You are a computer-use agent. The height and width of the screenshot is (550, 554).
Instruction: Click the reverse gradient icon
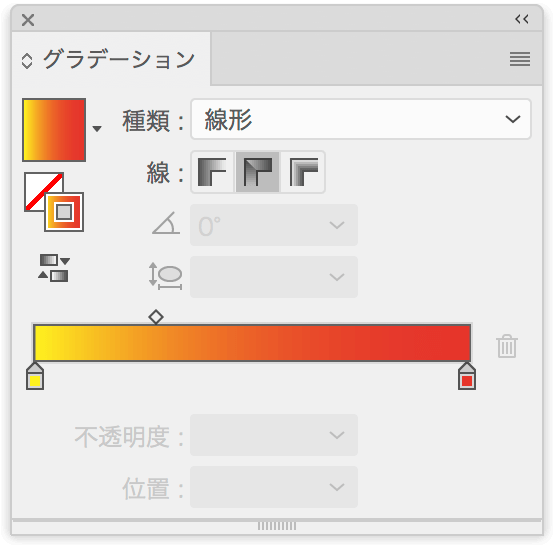pyautogui.click(x=54, y=268)
